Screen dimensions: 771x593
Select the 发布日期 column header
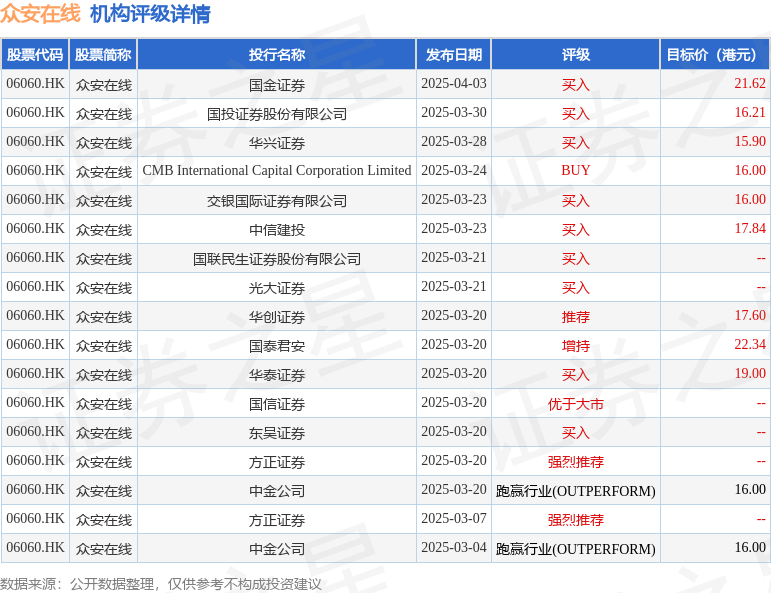[x=454, y=55]
